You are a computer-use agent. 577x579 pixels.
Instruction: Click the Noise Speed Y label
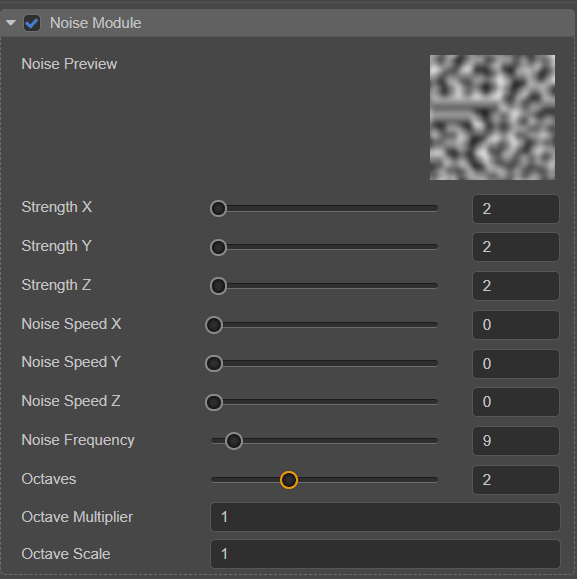click(71, 362)
